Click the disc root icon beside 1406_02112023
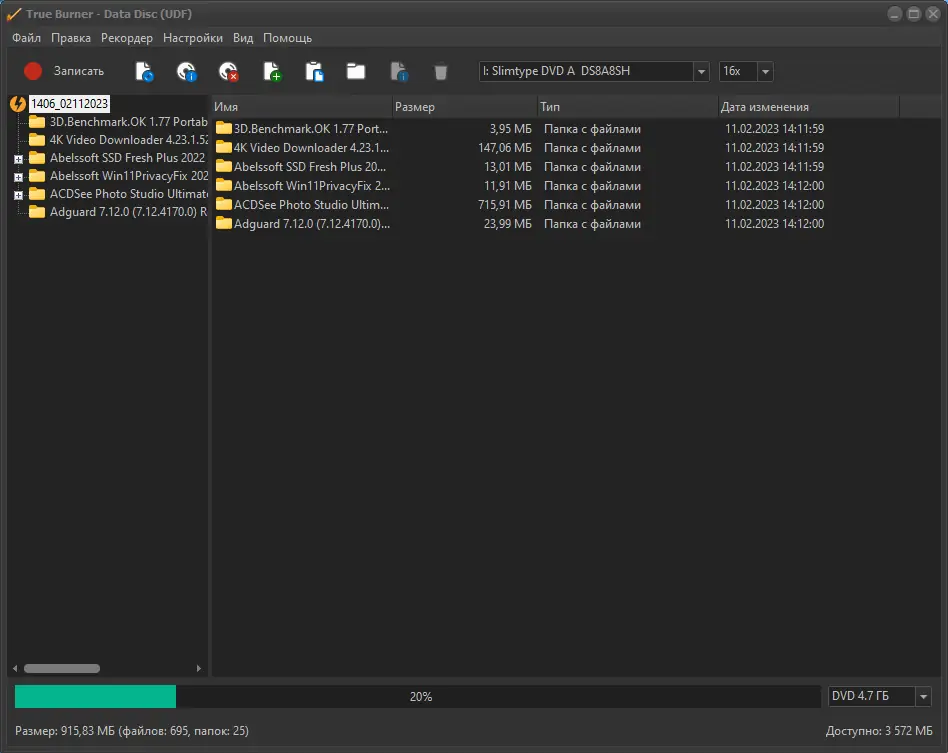Image resolution: width=948 pixels, height=753 pixels. [x=18, y=104]
